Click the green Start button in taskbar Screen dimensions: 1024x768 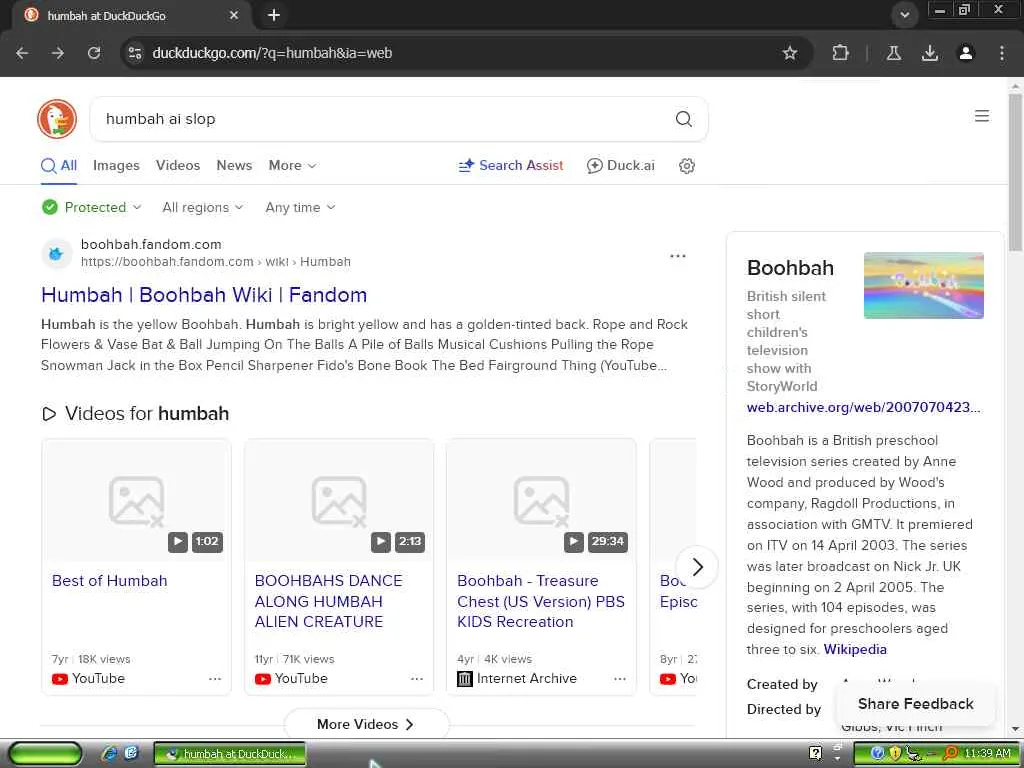pyautogui.click(x=45, y=754)
